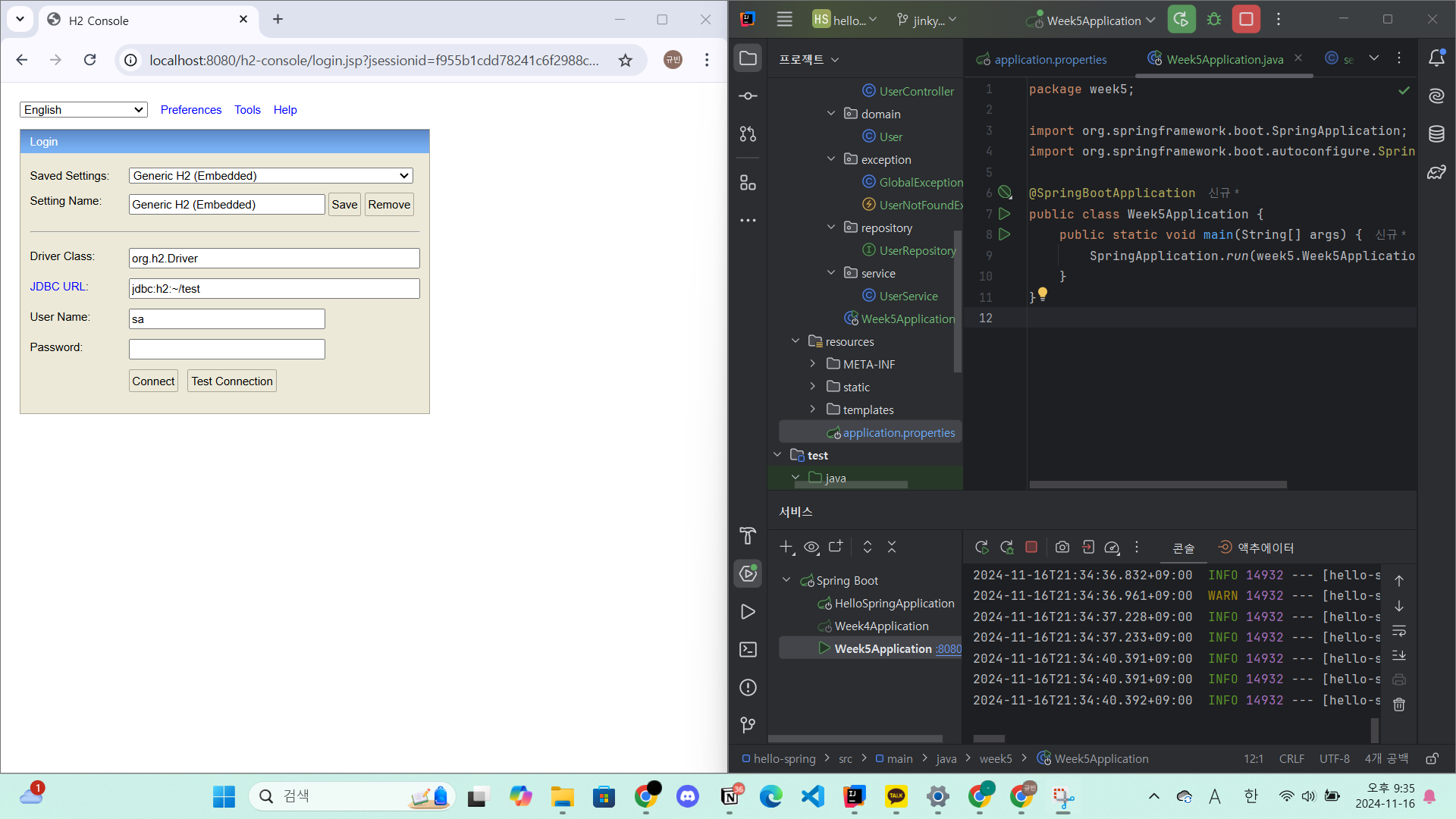
Task: Expand the templates folder
Action: (813, 409)
